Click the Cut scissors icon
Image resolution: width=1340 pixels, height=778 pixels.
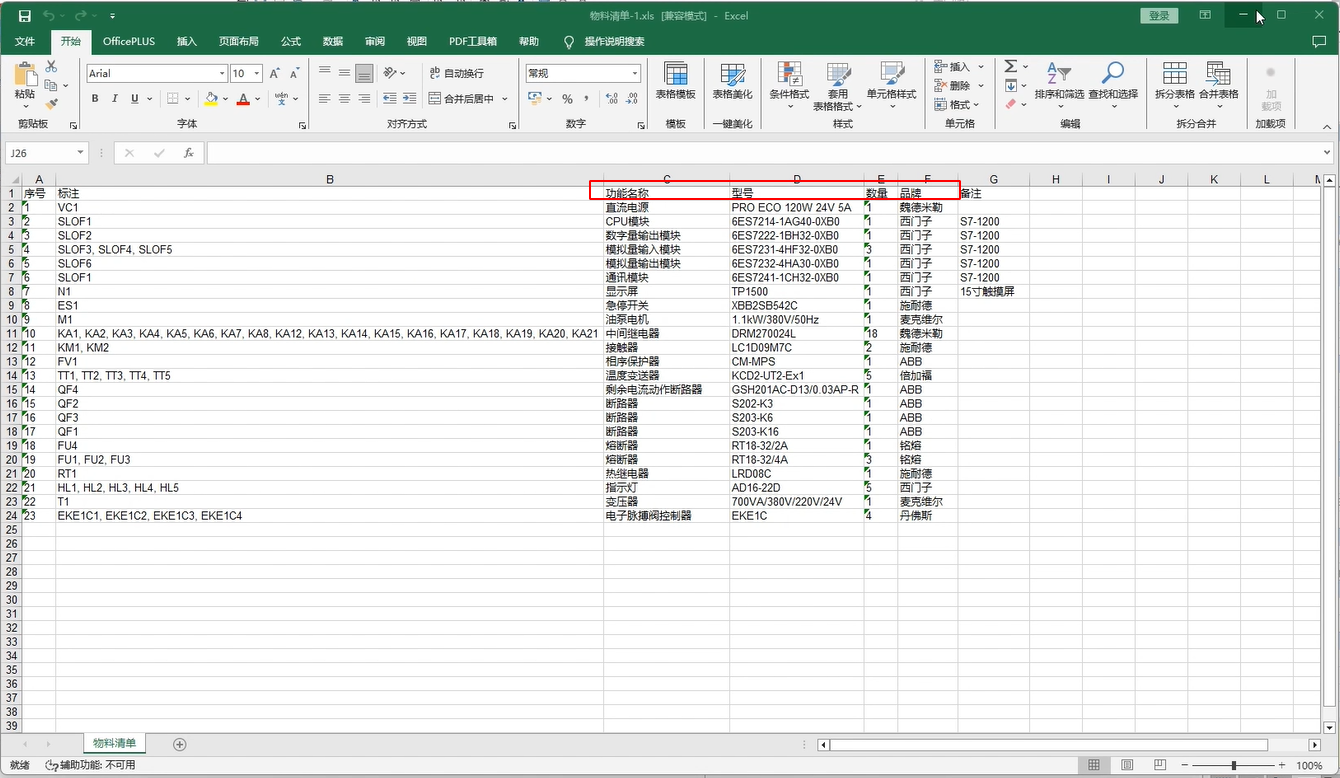[x=51, y=66]
